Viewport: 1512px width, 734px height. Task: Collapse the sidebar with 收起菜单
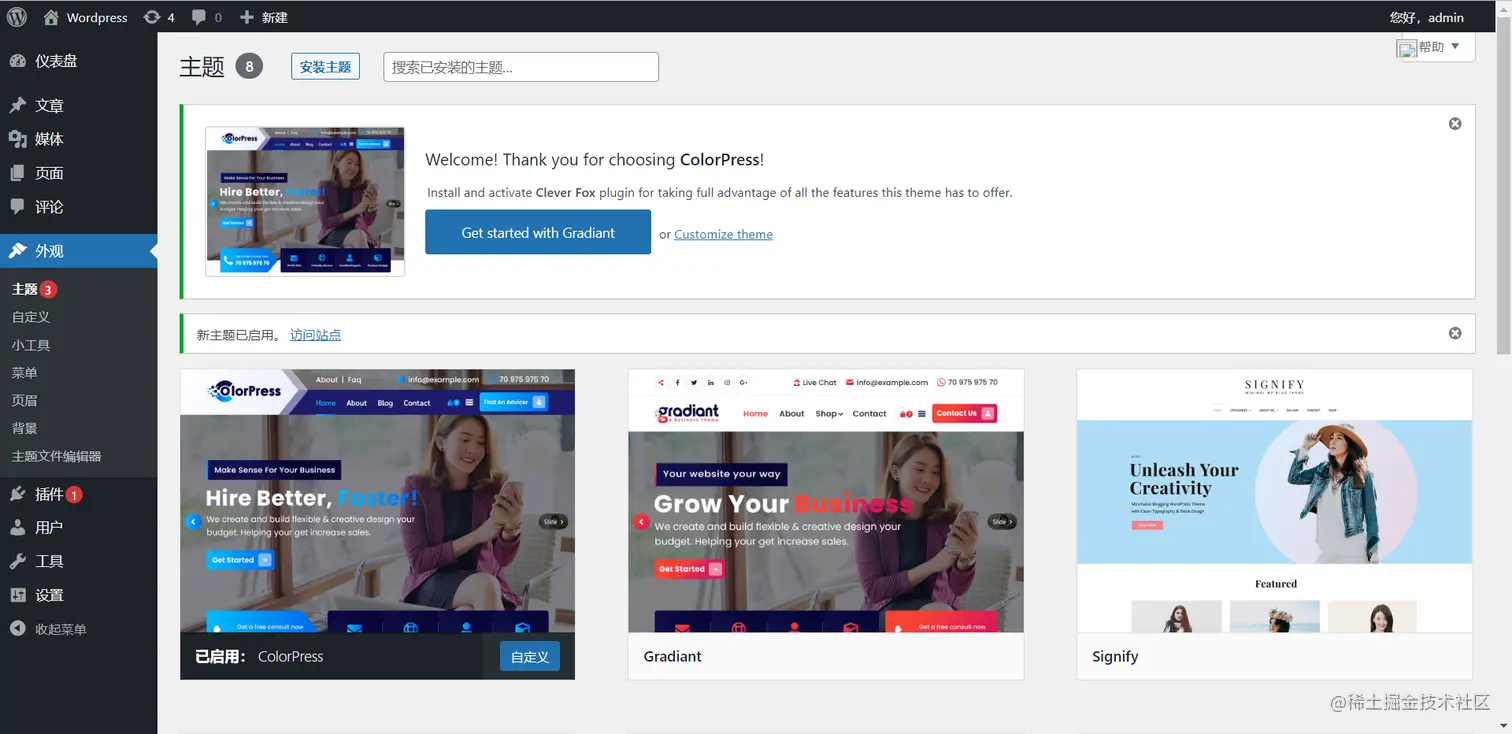(x=78, y=629)
